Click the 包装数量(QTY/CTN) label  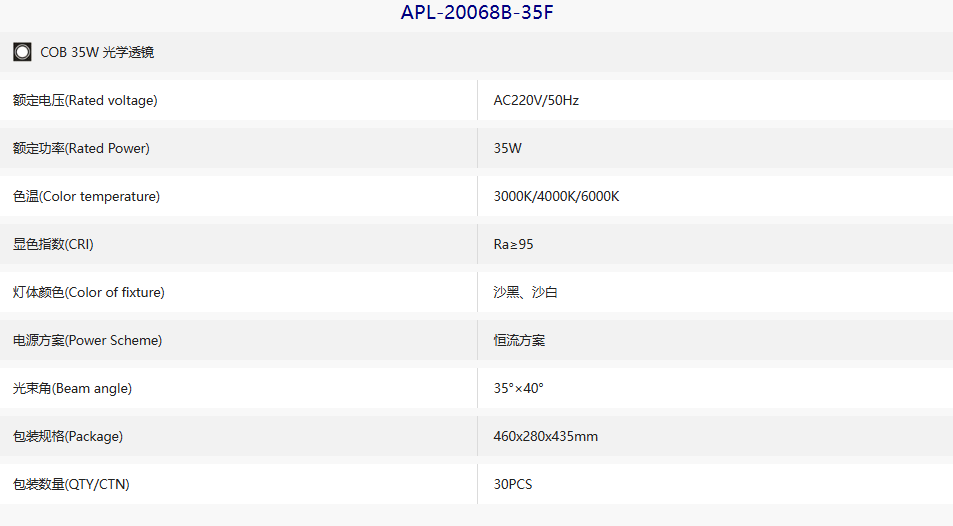point(71,485)
